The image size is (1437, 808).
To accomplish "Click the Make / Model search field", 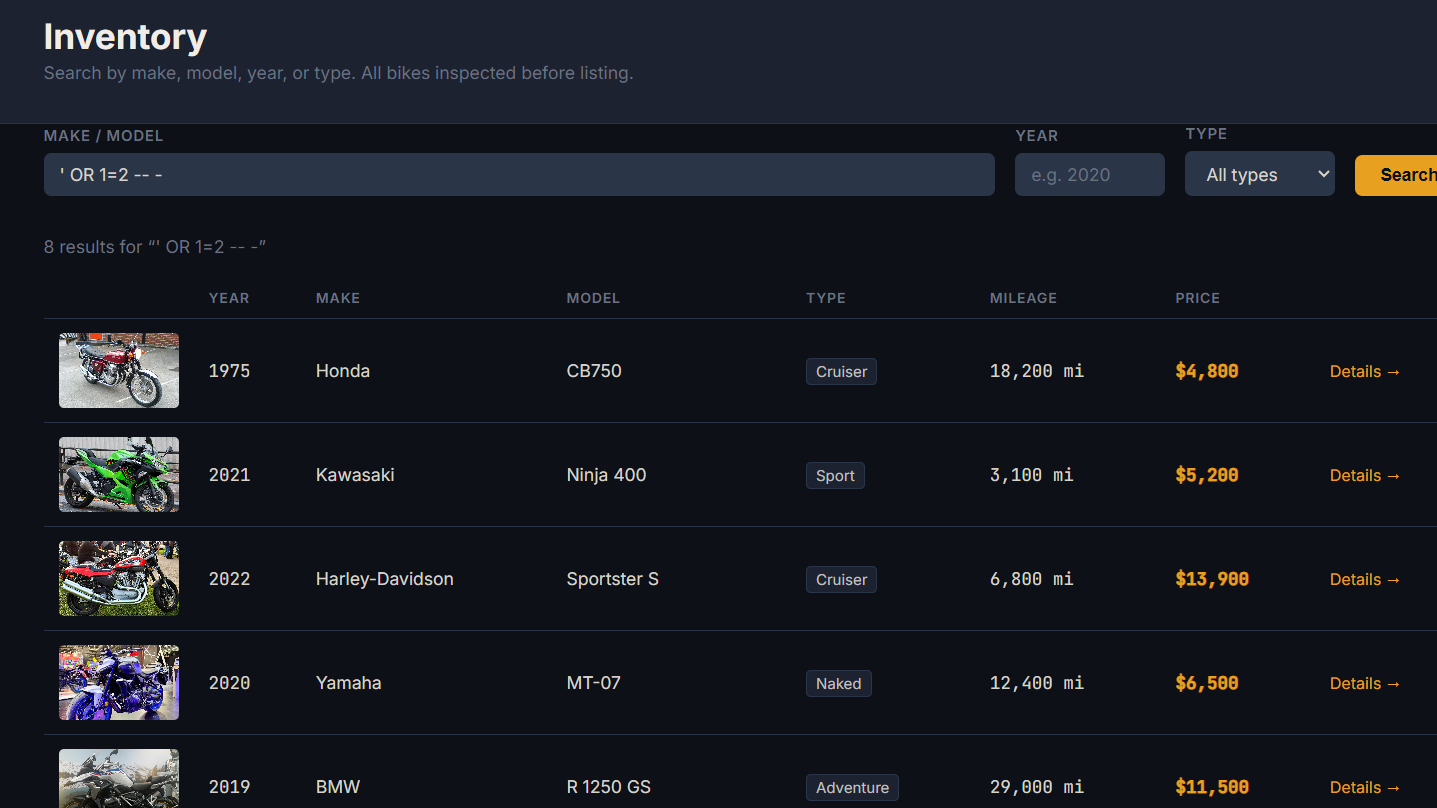I will 519,174.
